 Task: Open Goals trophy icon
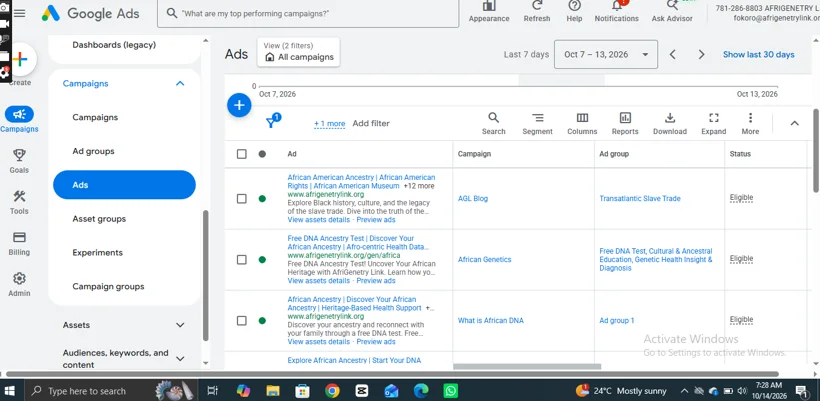[19, 155]
